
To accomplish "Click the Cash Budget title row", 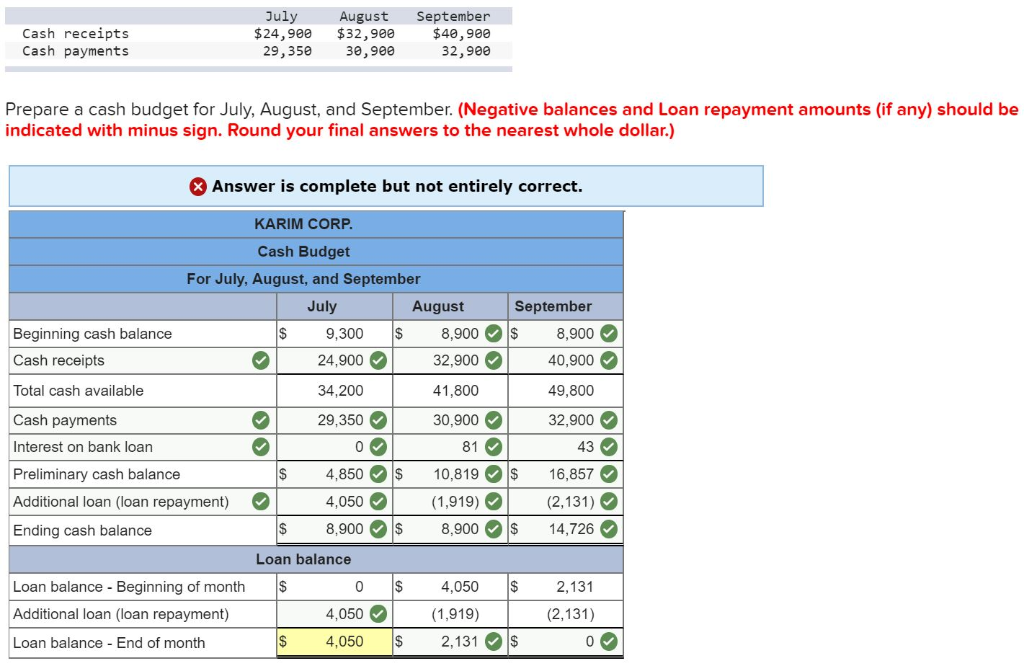I will click(316, 251).
